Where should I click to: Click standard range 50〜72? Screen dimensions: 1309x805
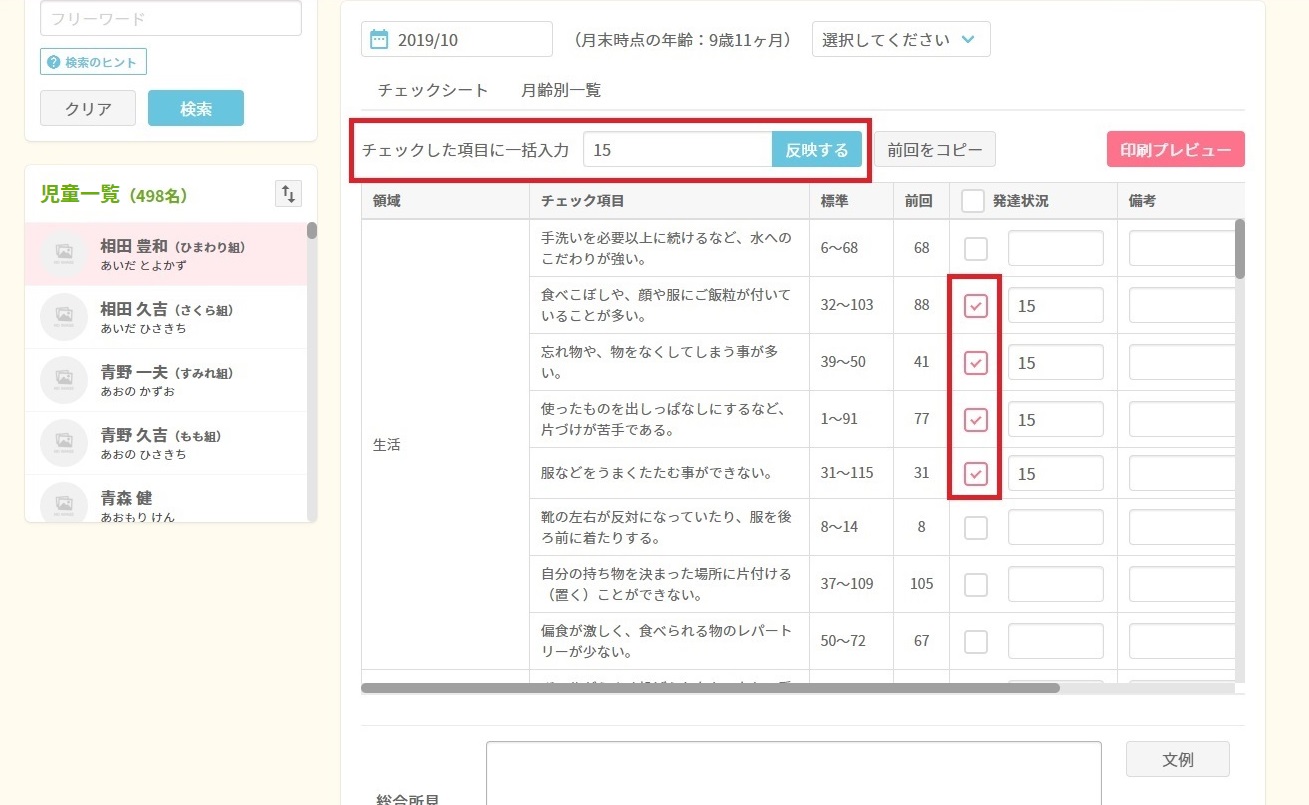tap(842, 641)
